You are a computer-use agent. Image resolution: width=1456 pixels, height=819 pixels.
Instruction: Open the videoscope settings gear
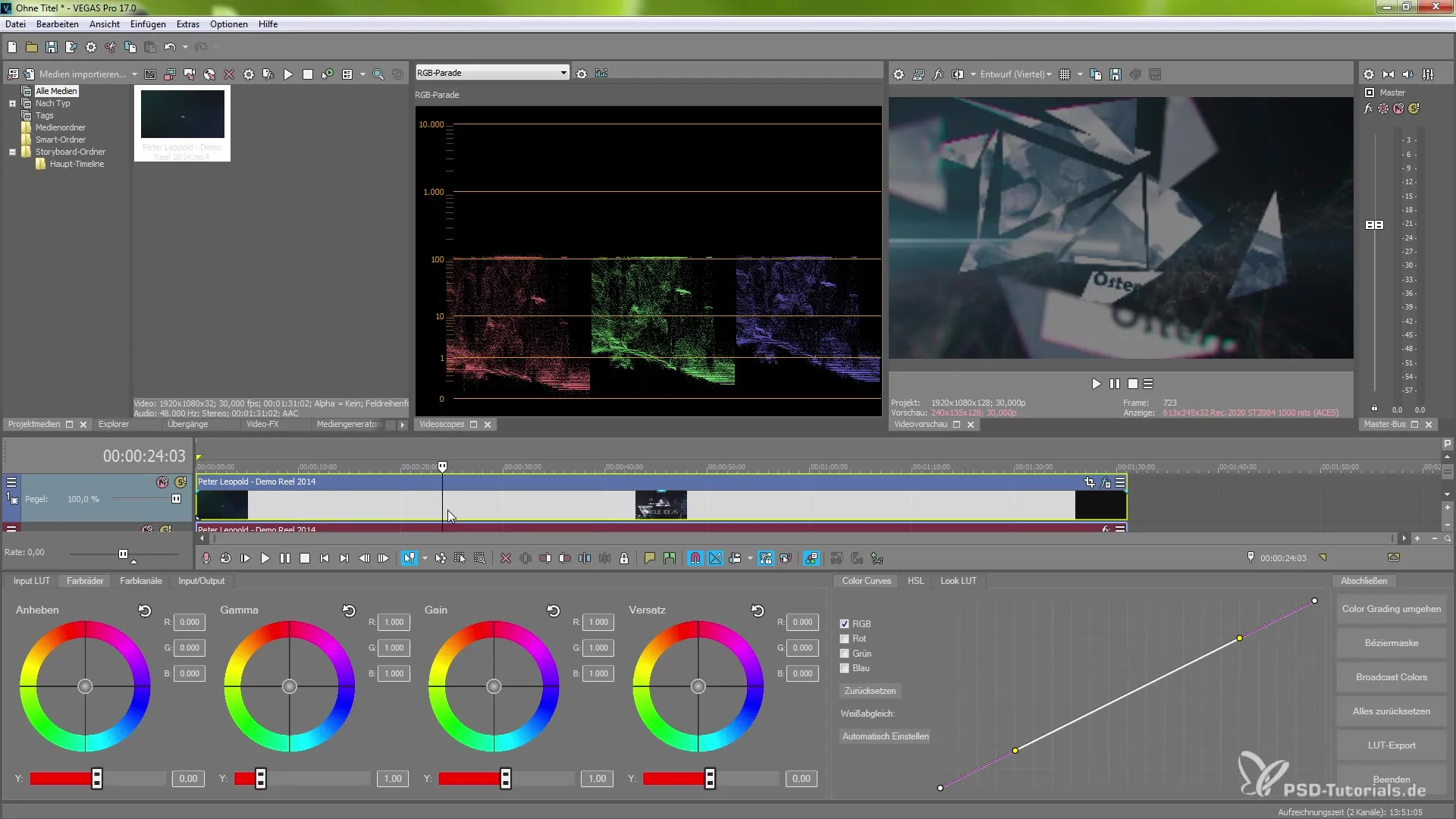[582, 74]
